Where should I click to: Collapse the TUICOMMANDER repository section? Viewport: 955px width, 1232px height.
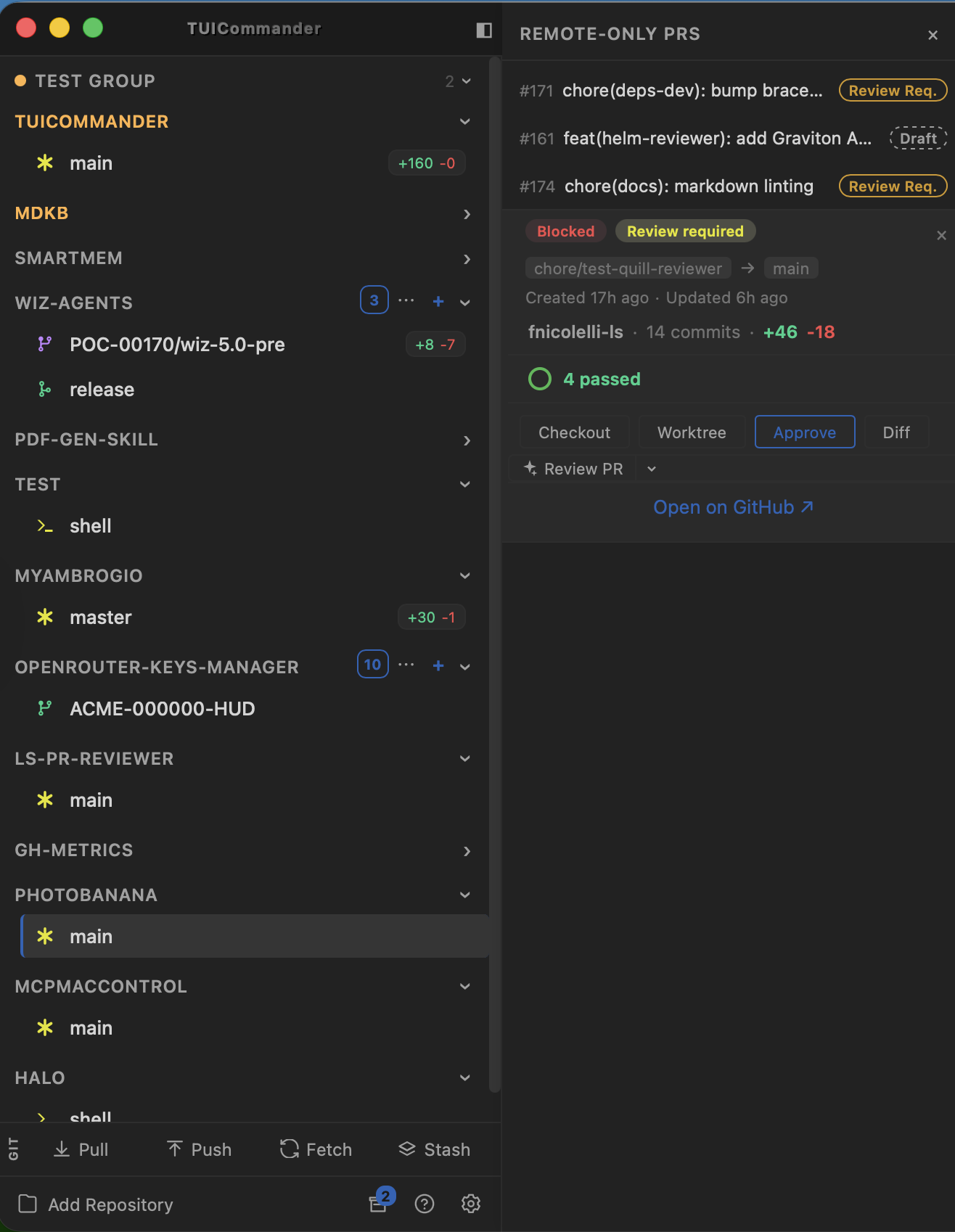pyautogui.click(x=465, y=121)
